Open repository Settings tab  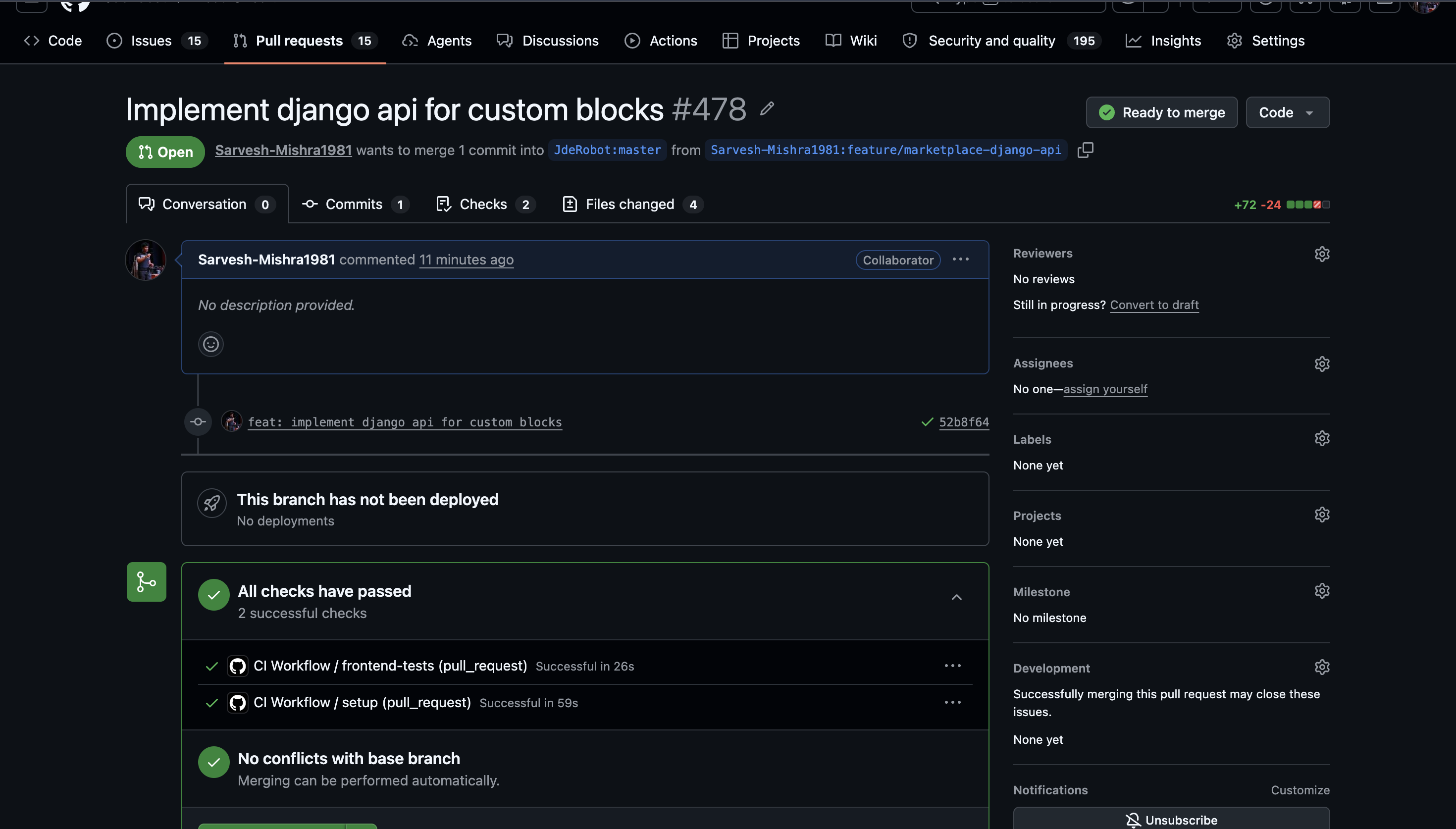(x=1266, y=41)
